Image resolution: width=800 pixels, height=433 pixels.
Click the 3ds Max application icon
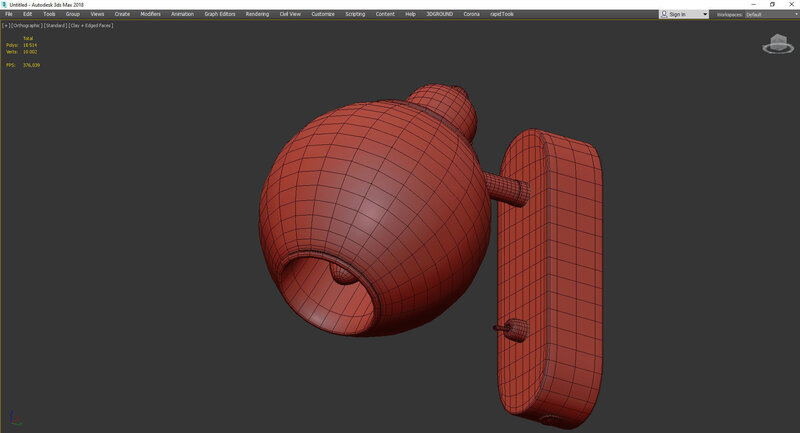click(x=4, y=4)
